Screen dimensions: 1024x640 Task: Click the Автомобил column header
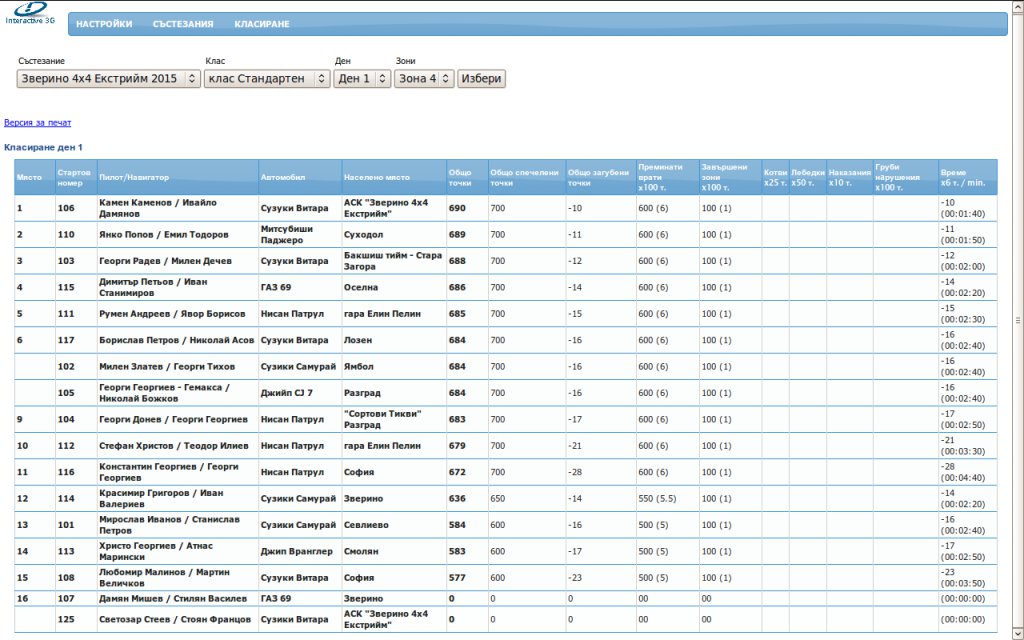[279, 177]
